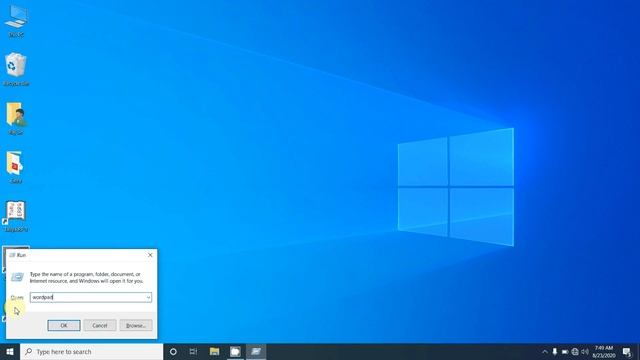The image size is (640, 360).
Task: Select the This PC desktop icon
Action: point(16,21)
